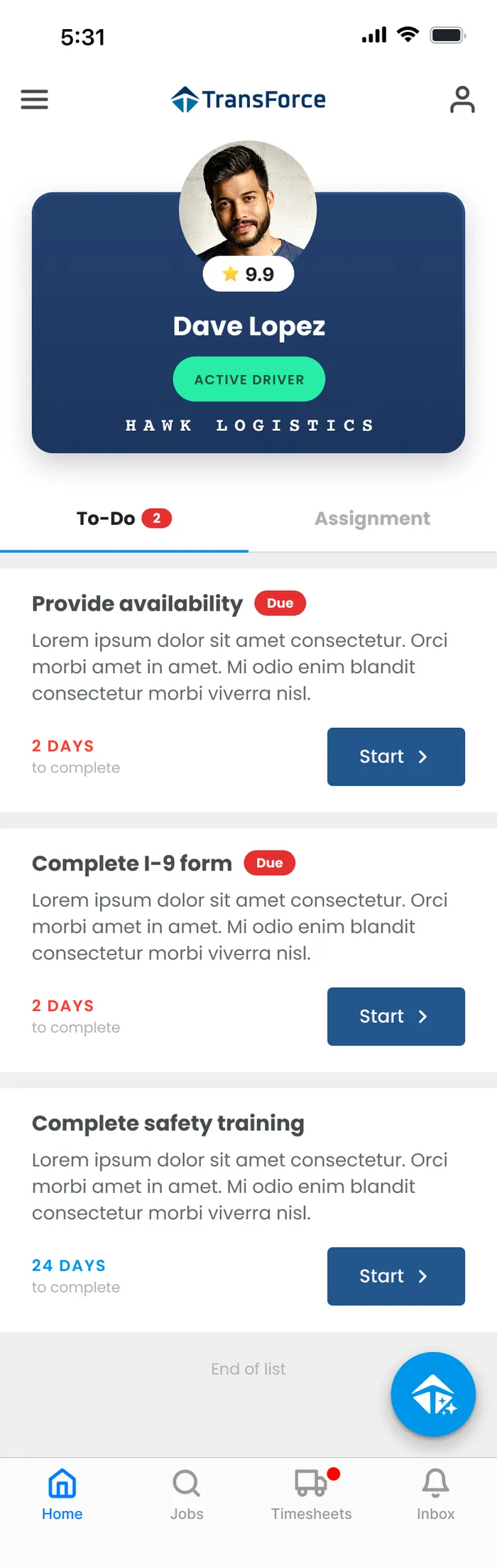Go to Home in bottom navigation
The width and height of the screenshot is (497, 1568).
coord(62,1495)
